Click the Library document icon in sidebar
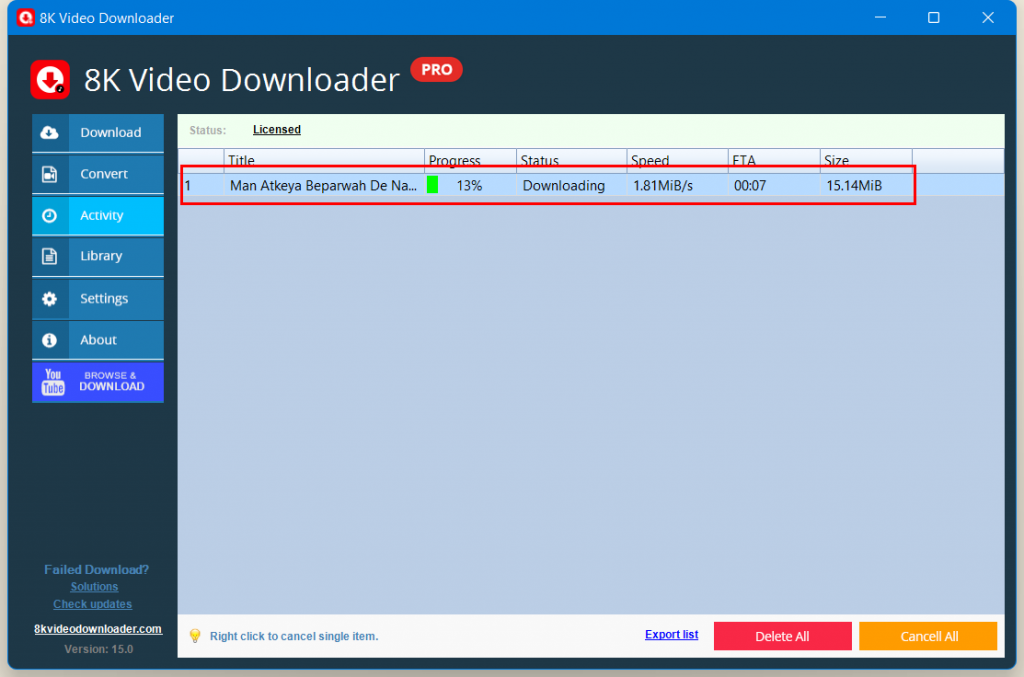This screenshot has height=677, width=1024. point(50,256)
